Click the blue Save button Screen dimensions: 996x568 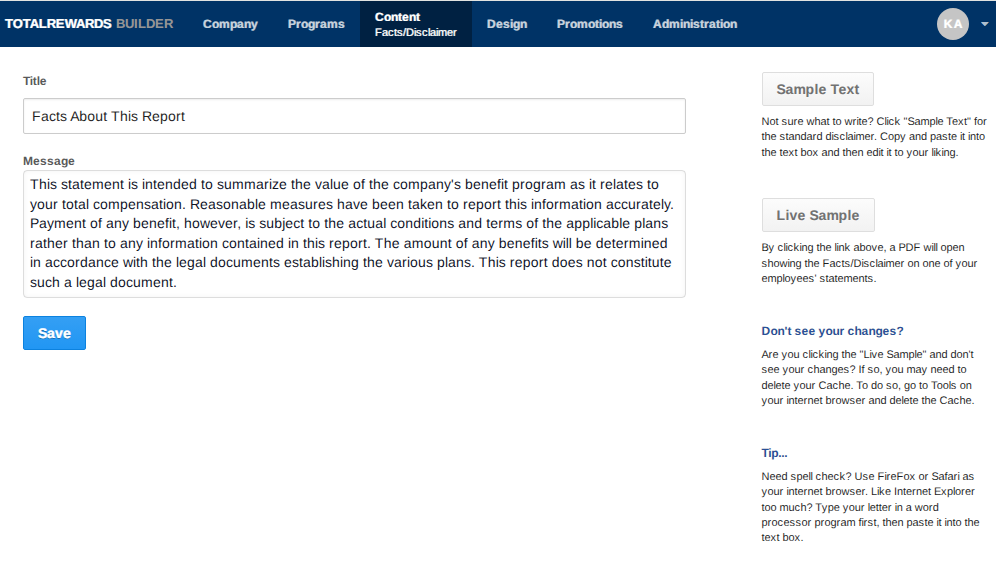(55, 333)
